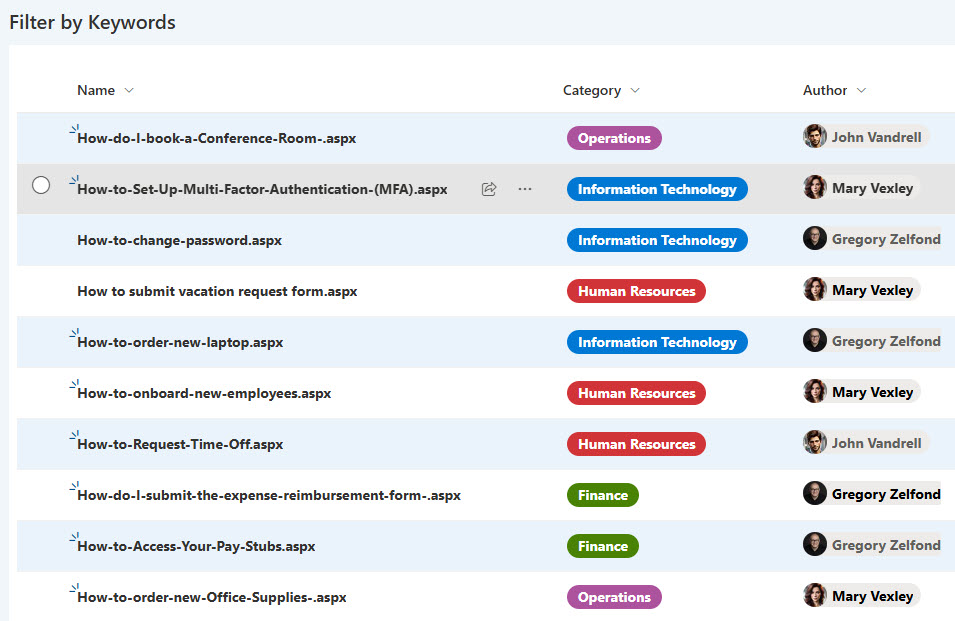Click John Vandrell's avatar in the Conference Room row

click(815, 137)
